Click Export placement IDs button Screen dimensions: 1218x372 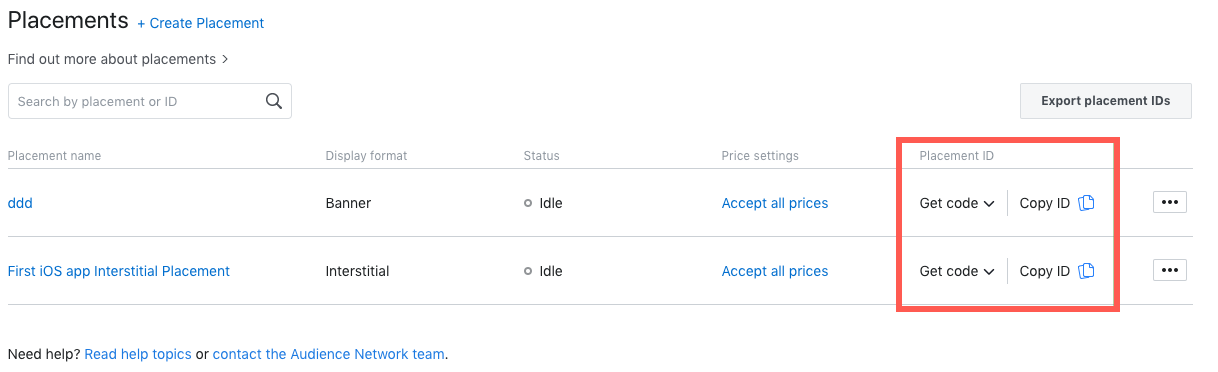pos(1105,101)
